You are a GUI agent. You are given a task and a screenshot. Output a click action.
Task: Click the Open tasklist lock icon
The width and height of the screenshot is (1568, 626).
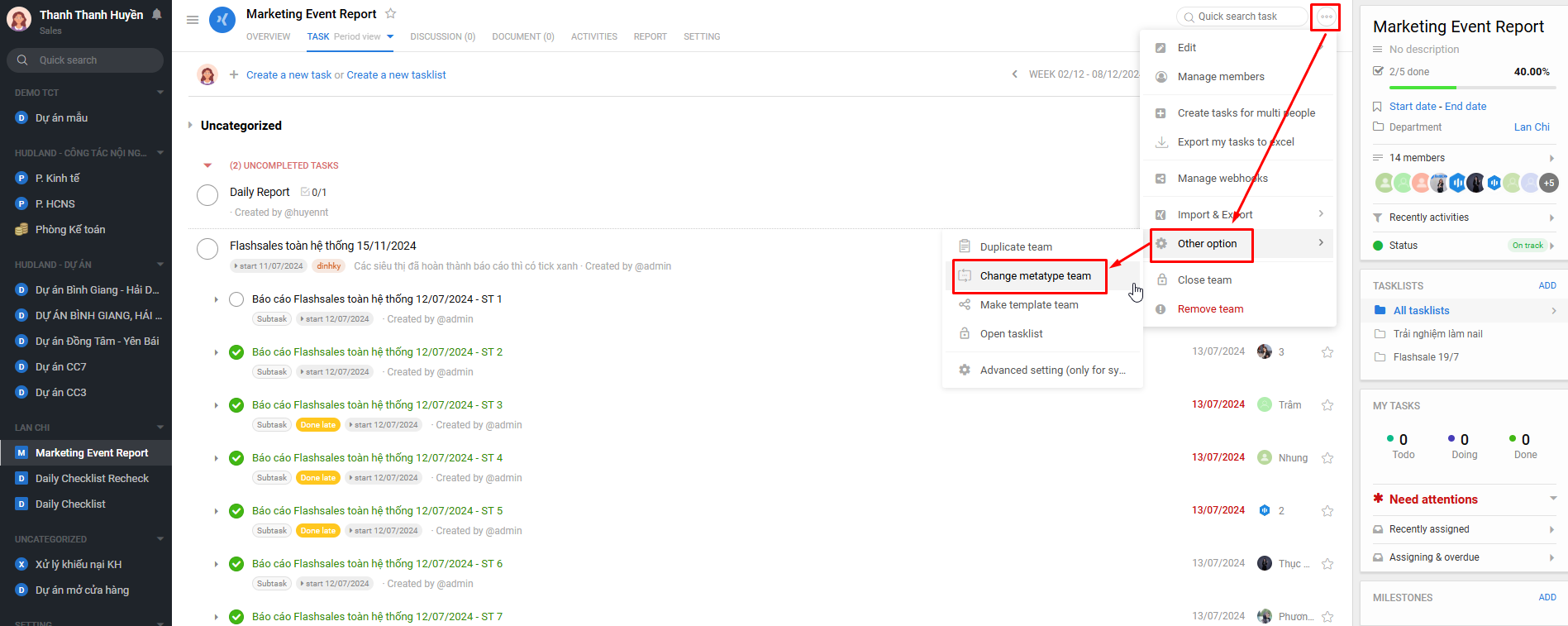[965, 333]
